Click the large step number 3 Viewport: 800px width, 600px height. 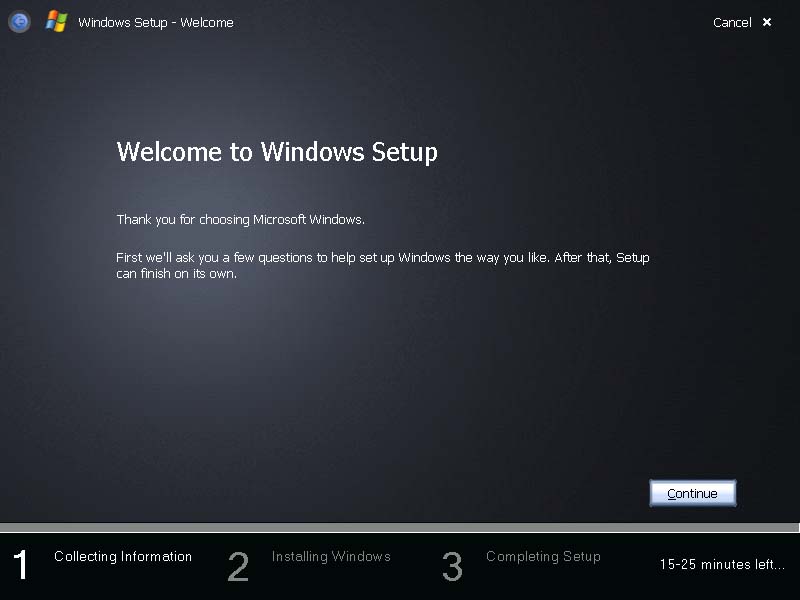tap(452, 566)
